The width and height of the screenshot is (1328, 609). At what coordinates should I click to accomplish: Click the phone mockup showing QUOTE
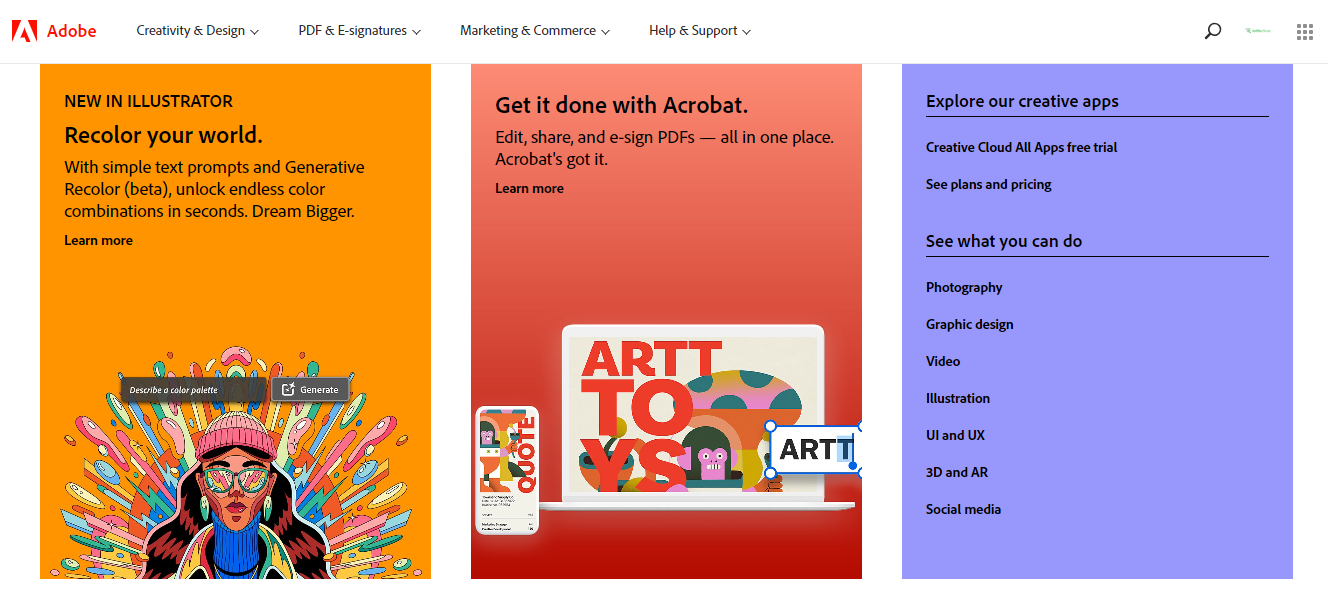point(507,469)
